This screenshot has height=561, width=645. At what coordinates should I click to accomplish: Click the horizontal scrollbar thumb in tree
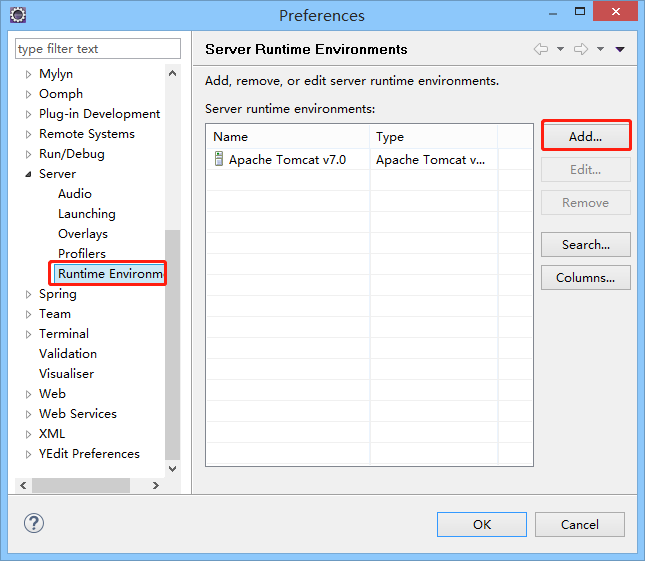(x=81, y=485)
